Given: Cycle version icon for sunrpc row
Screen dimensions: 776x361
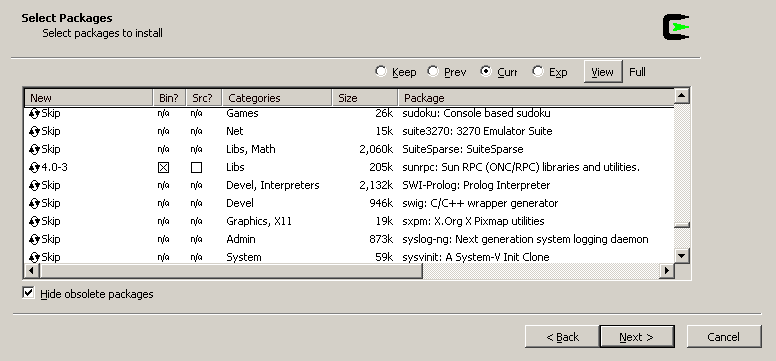Looking at the screenshot, I should [x=34, y=168].
